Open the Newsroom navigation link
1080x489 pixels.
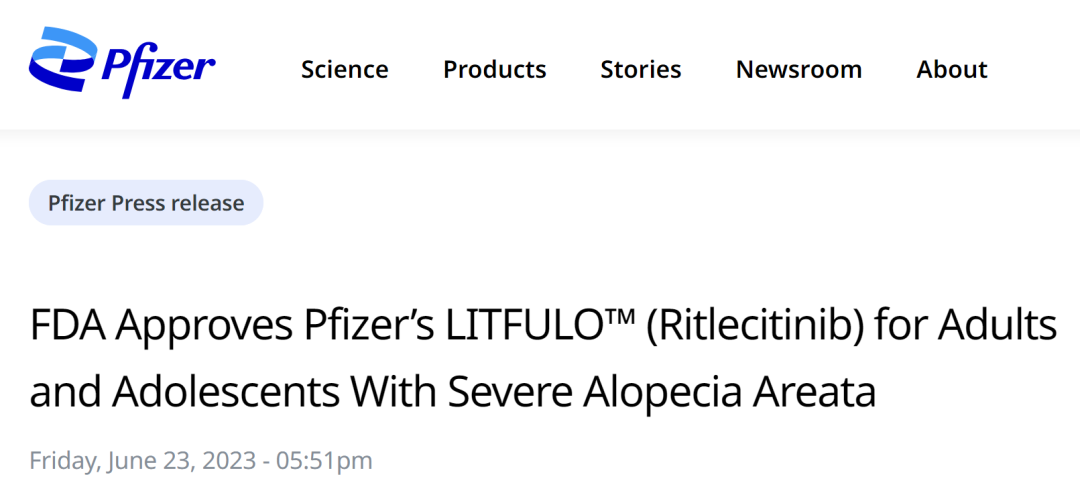point(799,70)
